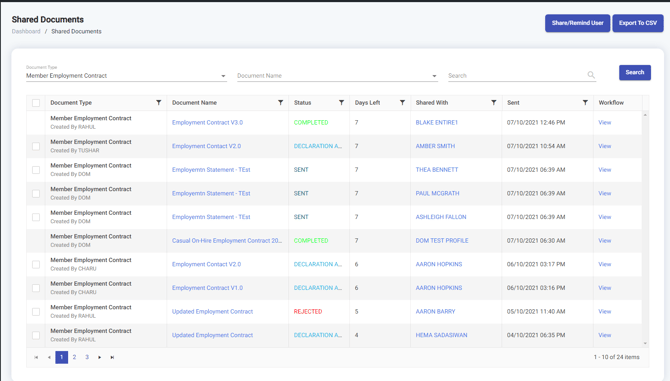Sort by the Document Type column header
This screenshot has width=670, height=381.
[71, 103]
